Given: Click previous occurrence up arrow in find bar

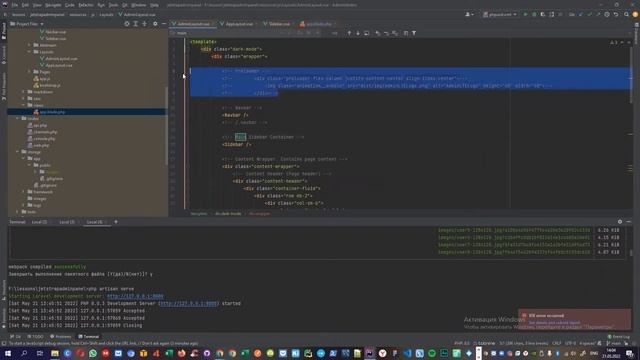Looking at the screenshot, I should click(349, 33).
